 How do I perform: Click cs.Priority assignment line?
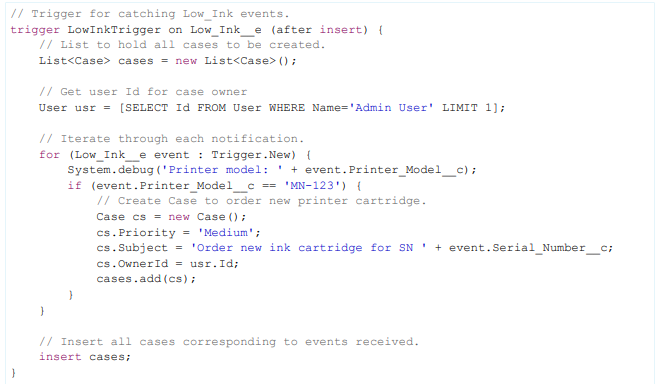click(178, 232)
